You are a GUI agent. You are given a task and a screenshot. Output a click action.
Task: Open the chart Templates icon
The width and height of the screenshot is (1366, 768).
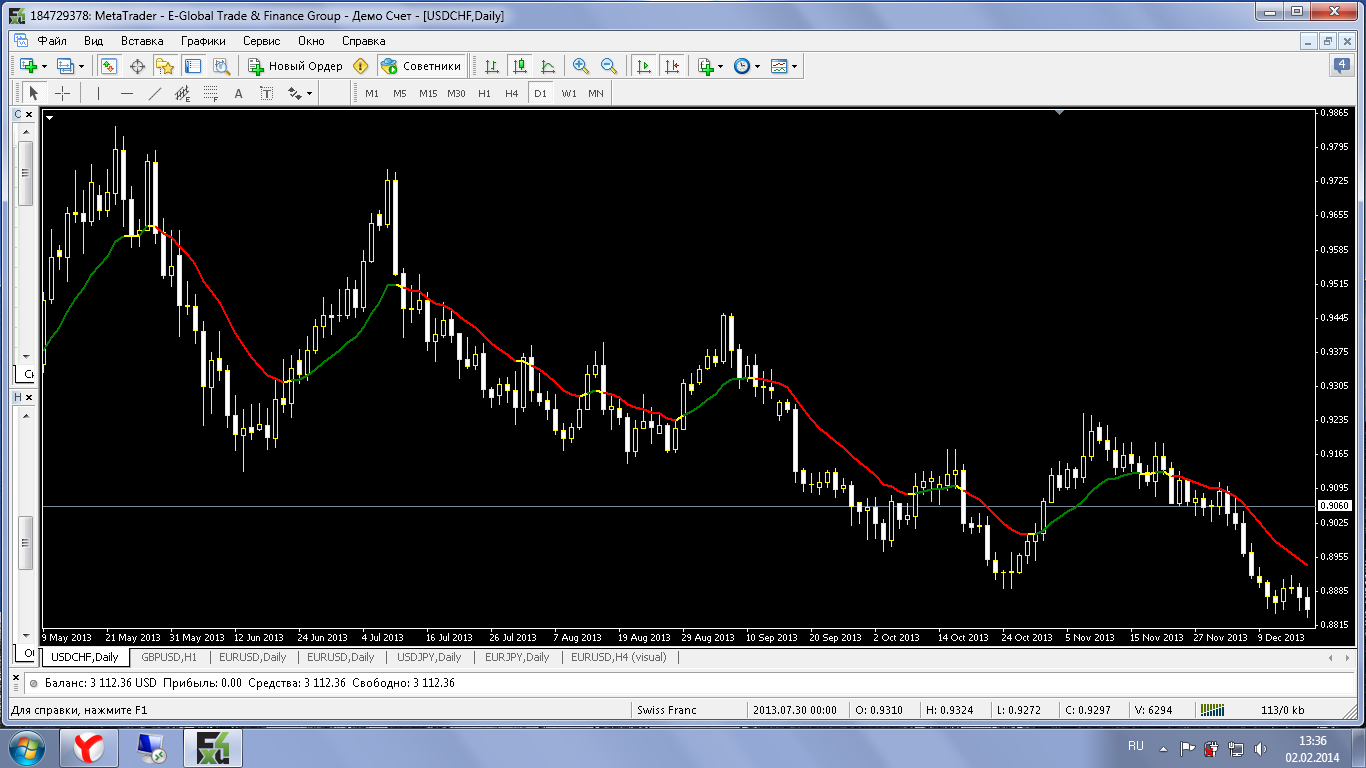779,66
